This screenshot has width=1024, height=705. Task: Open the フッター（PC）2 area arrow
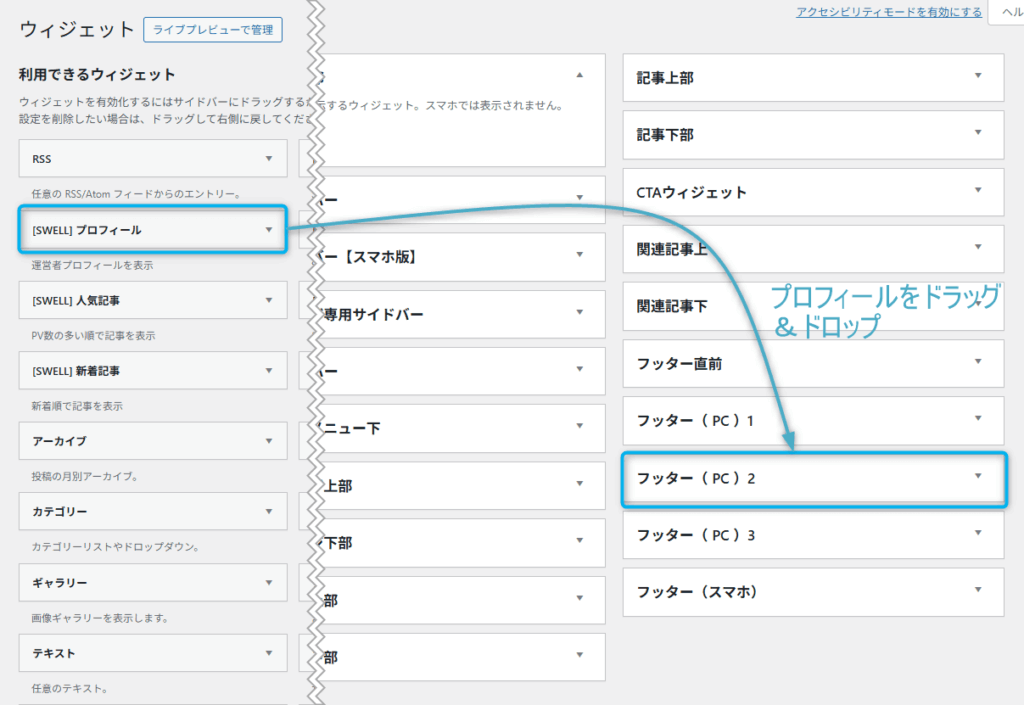click(978, 476)
